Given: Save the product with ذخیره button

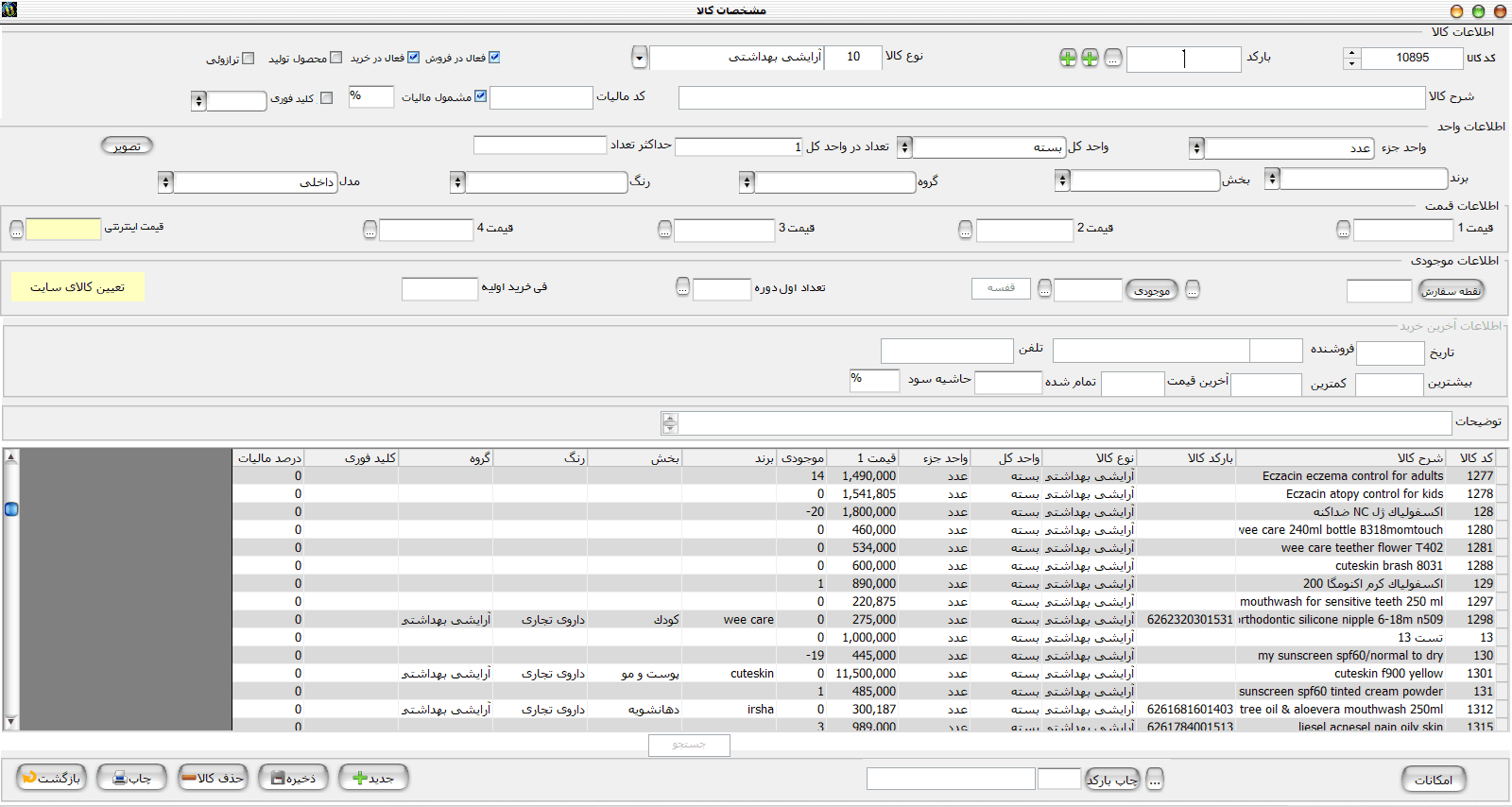Looking at the screenshot, I should (x=293, y=778).
